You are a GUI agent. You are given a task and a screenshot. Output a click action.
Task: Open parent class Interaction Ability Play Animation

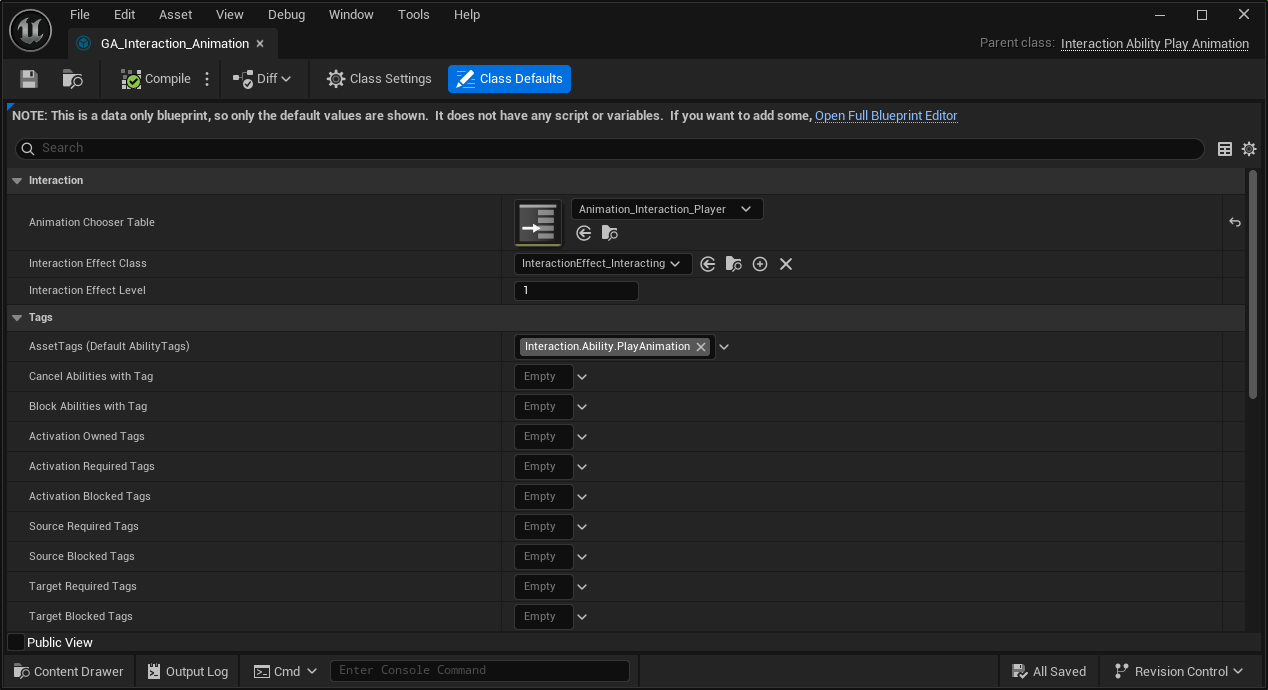point(1154,43)
